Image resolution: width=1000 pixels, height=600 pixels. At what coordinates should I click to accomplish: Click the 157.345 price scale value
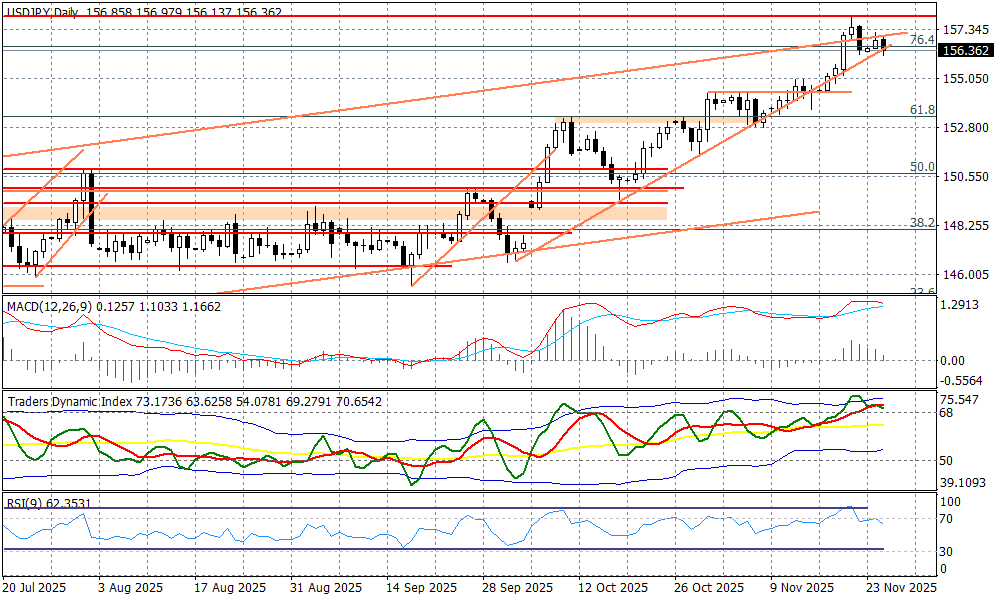[x=966, y=30]
